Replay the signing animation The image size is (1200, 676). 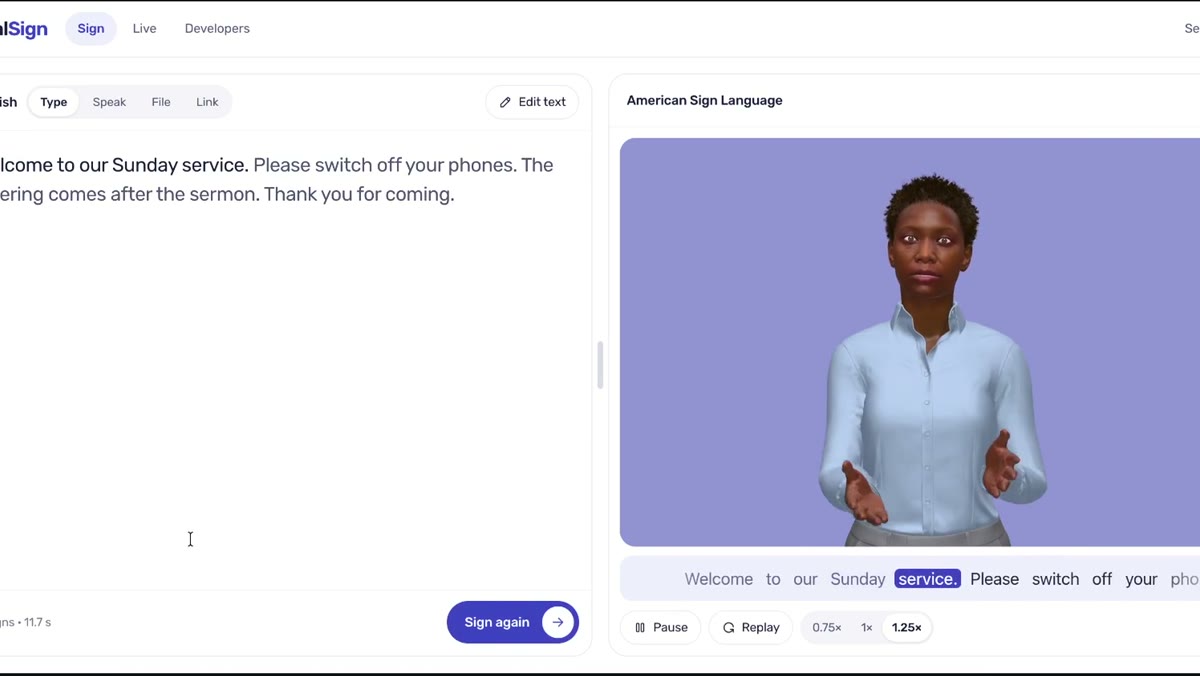[x=751, y=627]
